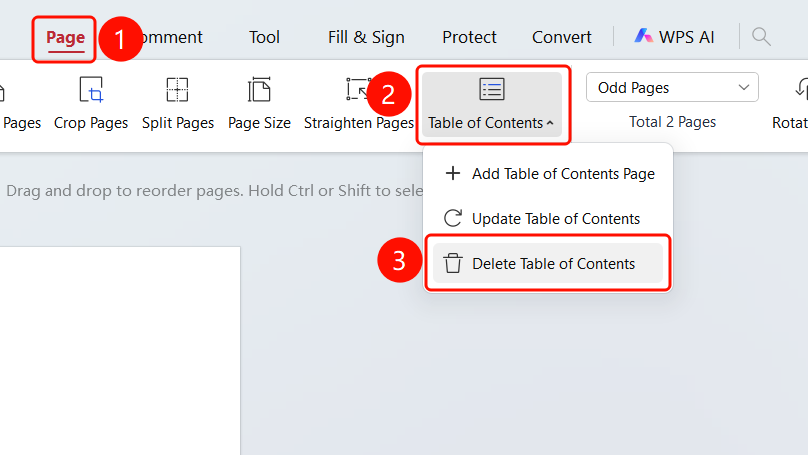Click the Table of Contents list icon
Image resolution: width=808 pixels, height=455 pixels.
[x=492, y=89]
